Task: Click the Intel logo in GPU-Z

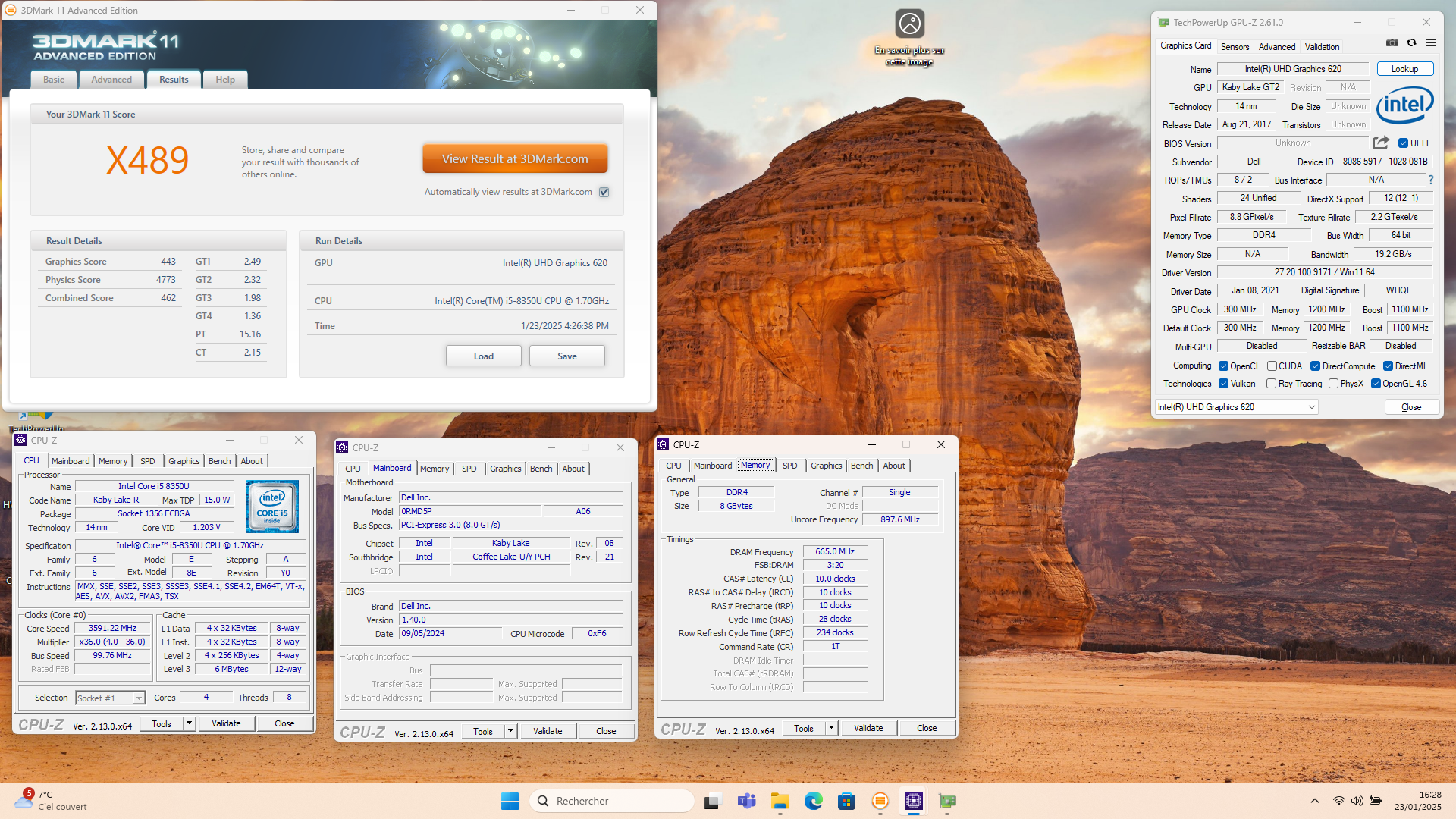Action: click(x=1404, y=105)
